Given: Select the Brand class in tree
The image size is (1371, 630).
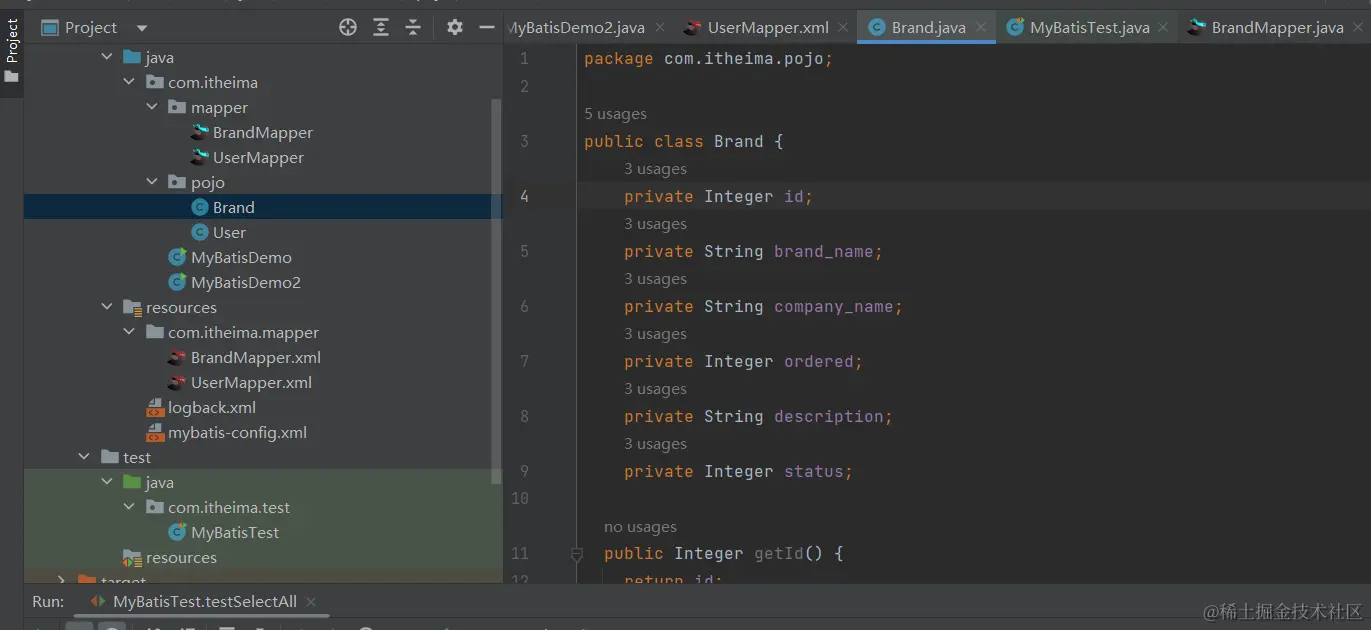Looking at the screenshot, I should point(233,208).
